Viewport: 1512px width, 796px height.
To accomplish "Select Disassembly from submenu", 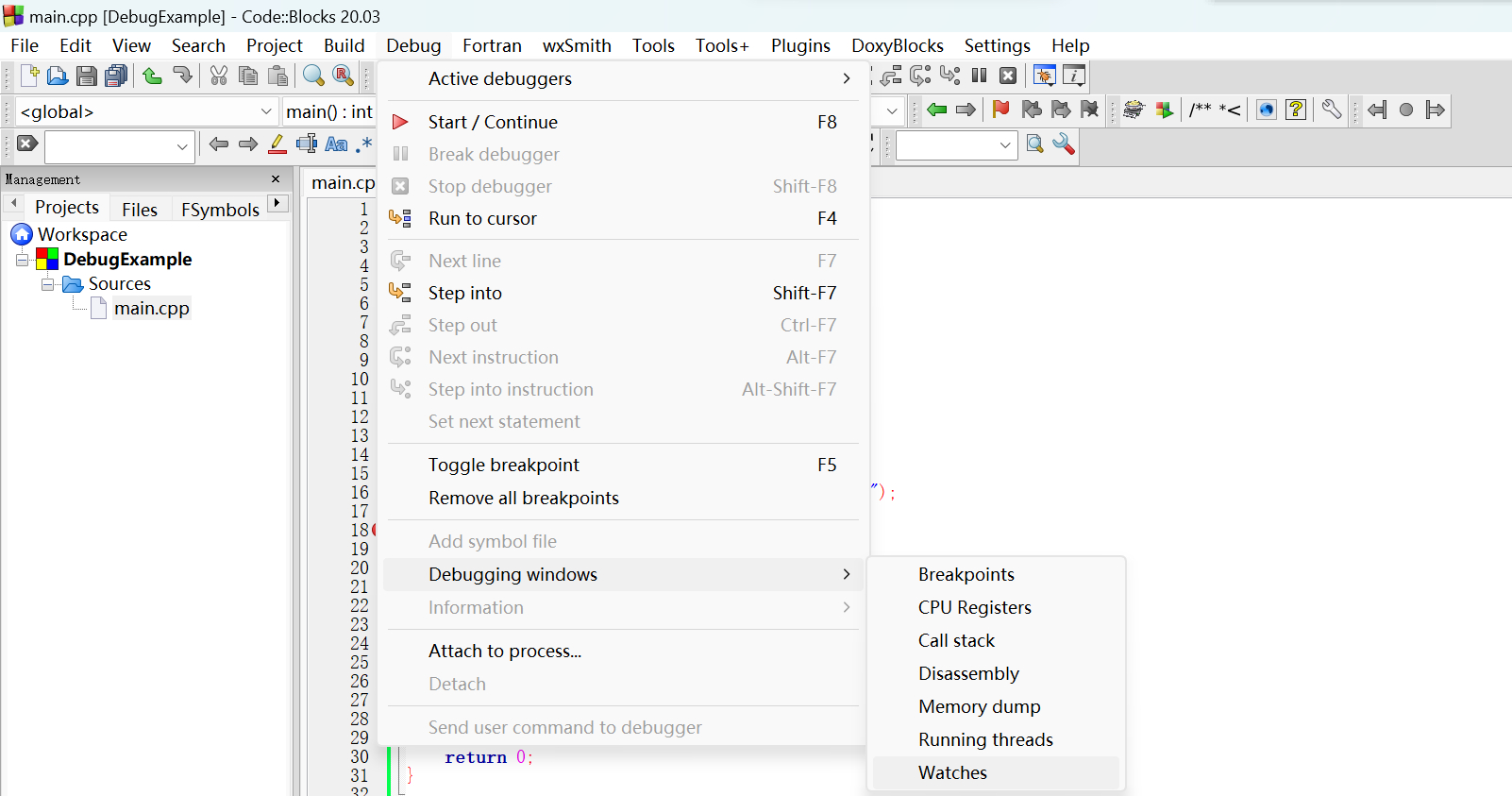I will point(996,673).
